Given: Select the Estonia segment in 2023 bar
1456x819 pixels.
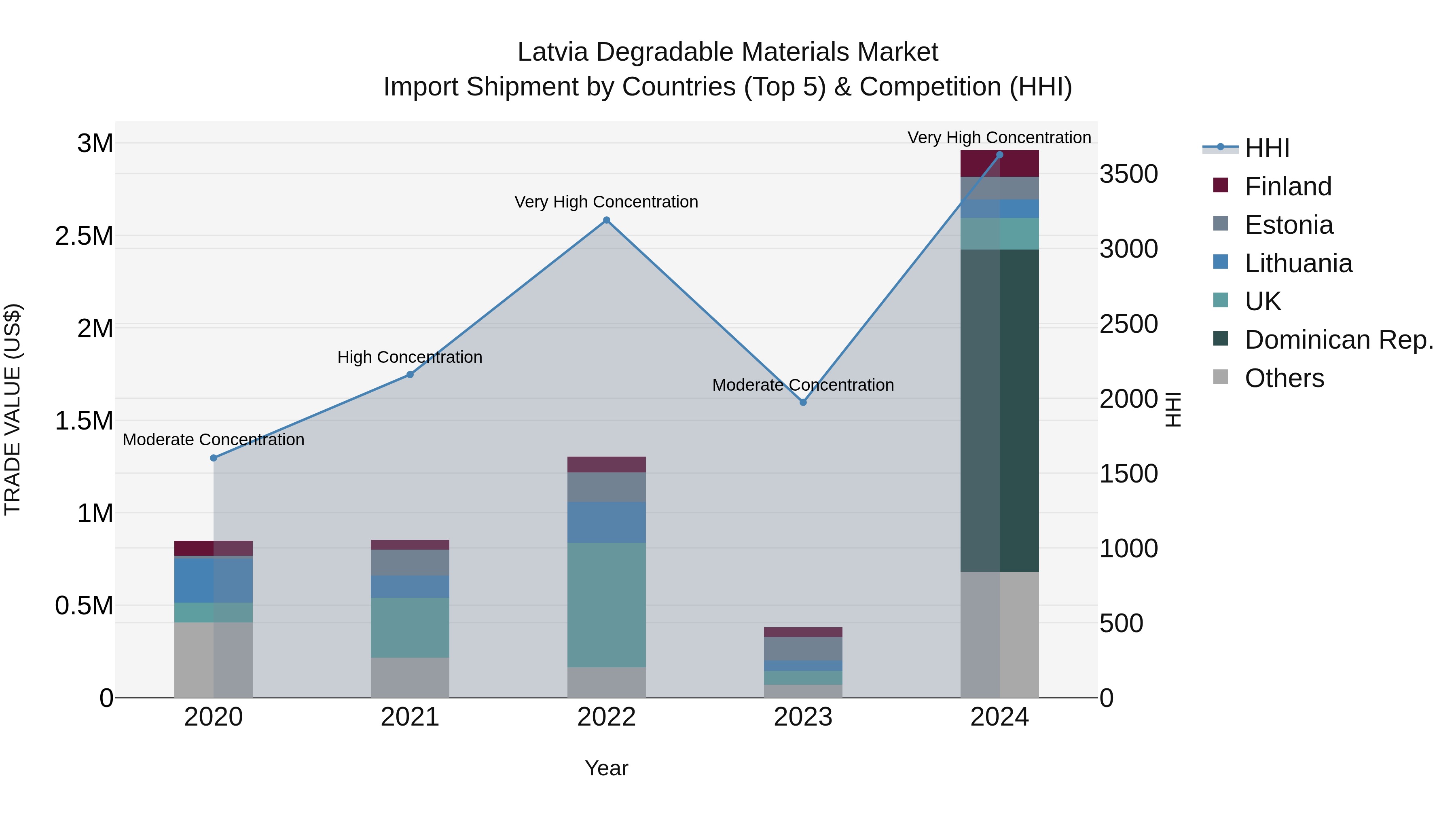Looking at the screenshot, I should 803,649.
